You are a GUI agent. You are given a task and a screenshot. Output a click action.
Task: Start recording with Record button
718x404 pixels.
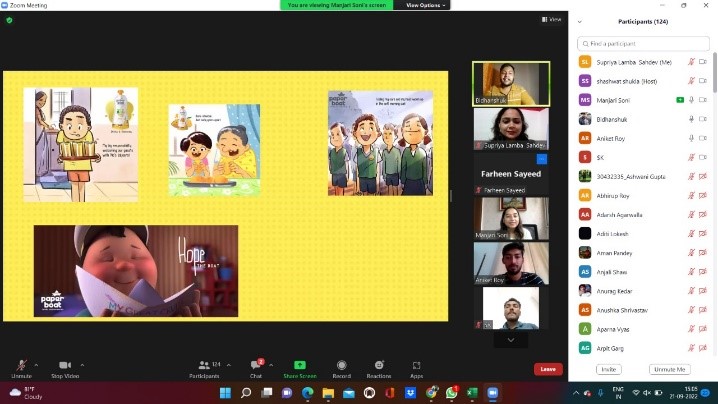point(342,369)
